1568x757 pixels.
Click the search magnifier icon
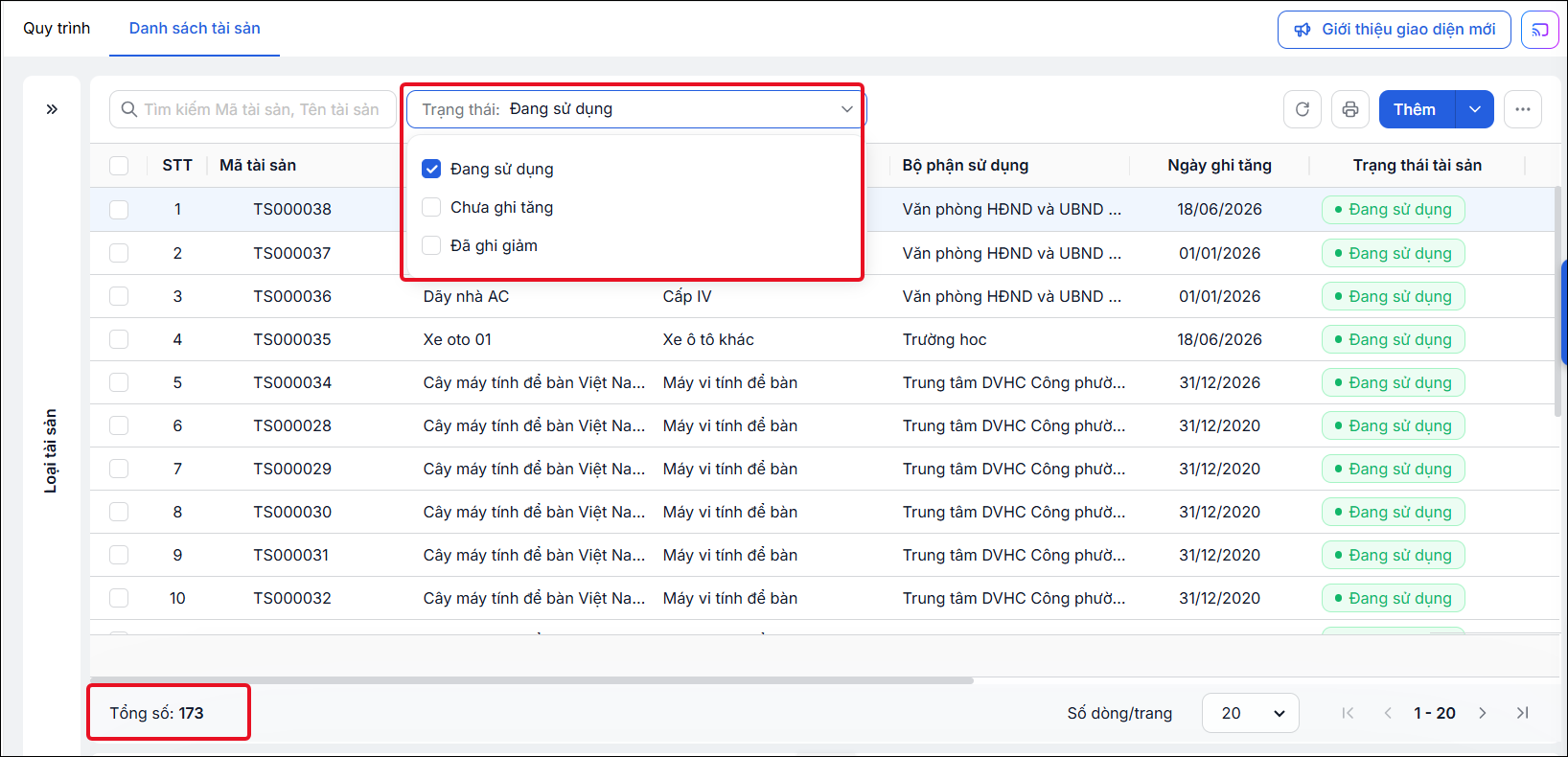[129, 109]
